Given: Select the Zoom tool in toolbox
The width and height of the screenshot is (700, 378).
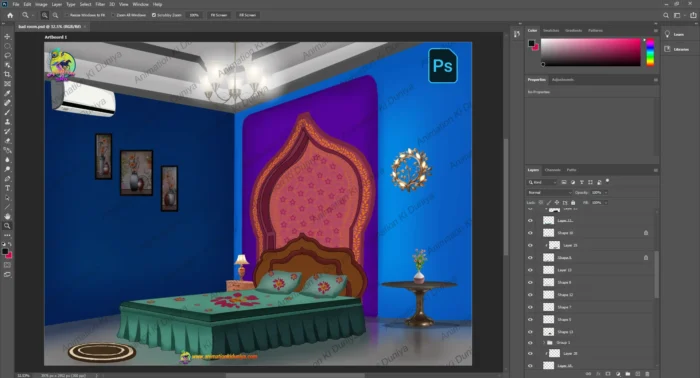Looking at the screenshot, I should (x=7, y=226).
